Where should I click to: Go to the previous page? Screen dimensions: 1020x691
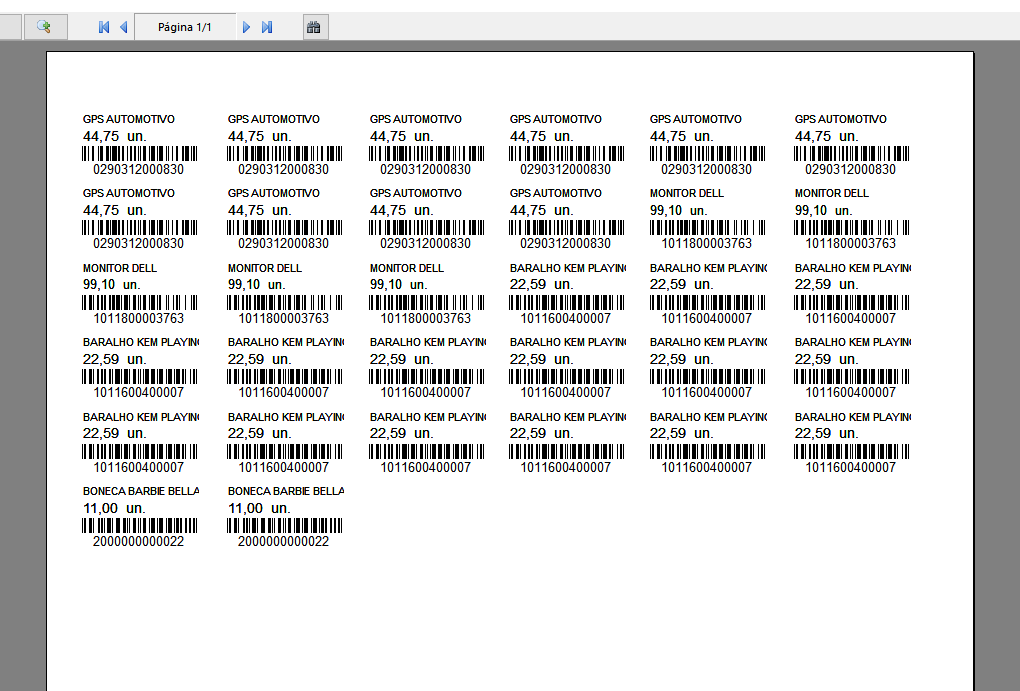pyautogui.click(x=124, y=27)
